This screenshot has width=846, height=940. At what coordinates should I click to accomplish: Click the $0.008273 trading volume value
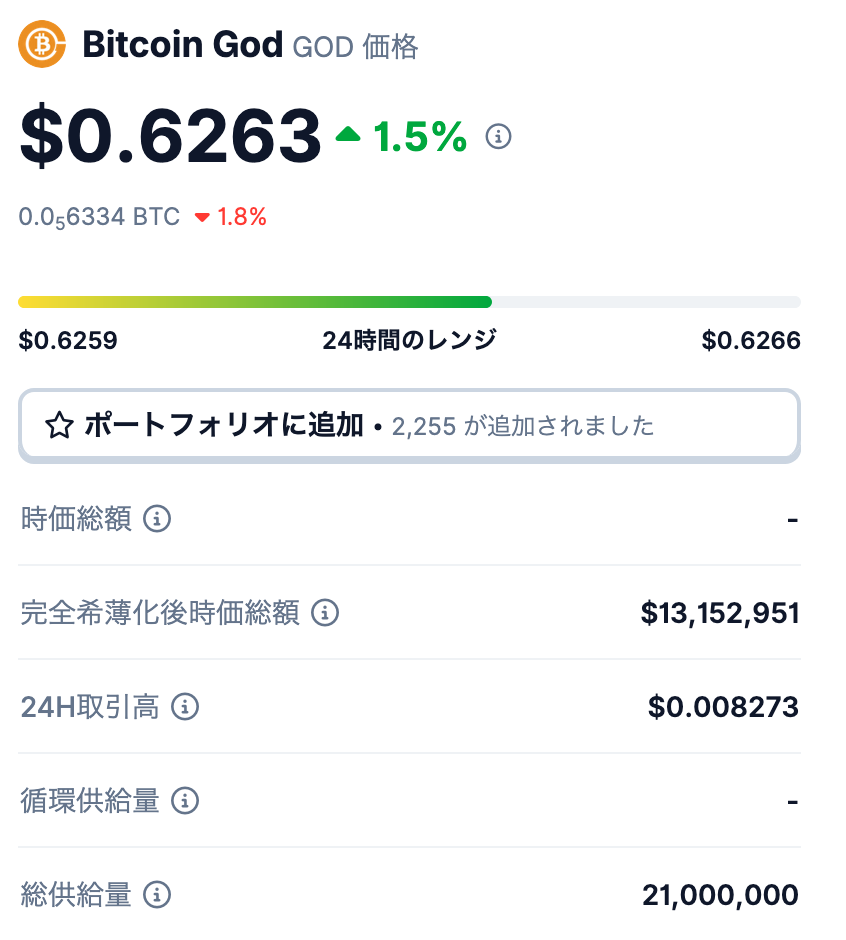pyautogui.click(x=723, y=707)
